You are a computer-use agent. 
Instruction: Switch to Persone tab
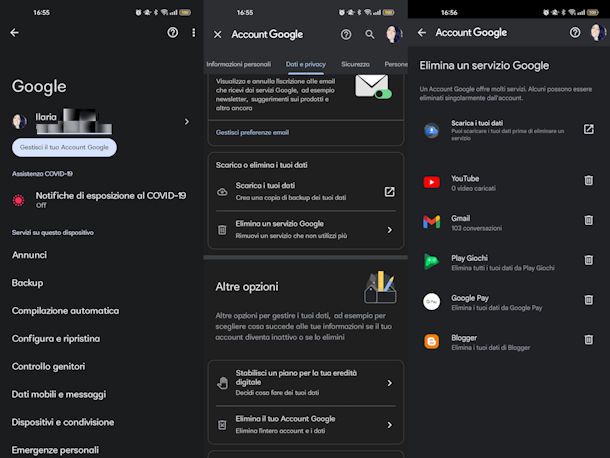(x=396, y=64)
